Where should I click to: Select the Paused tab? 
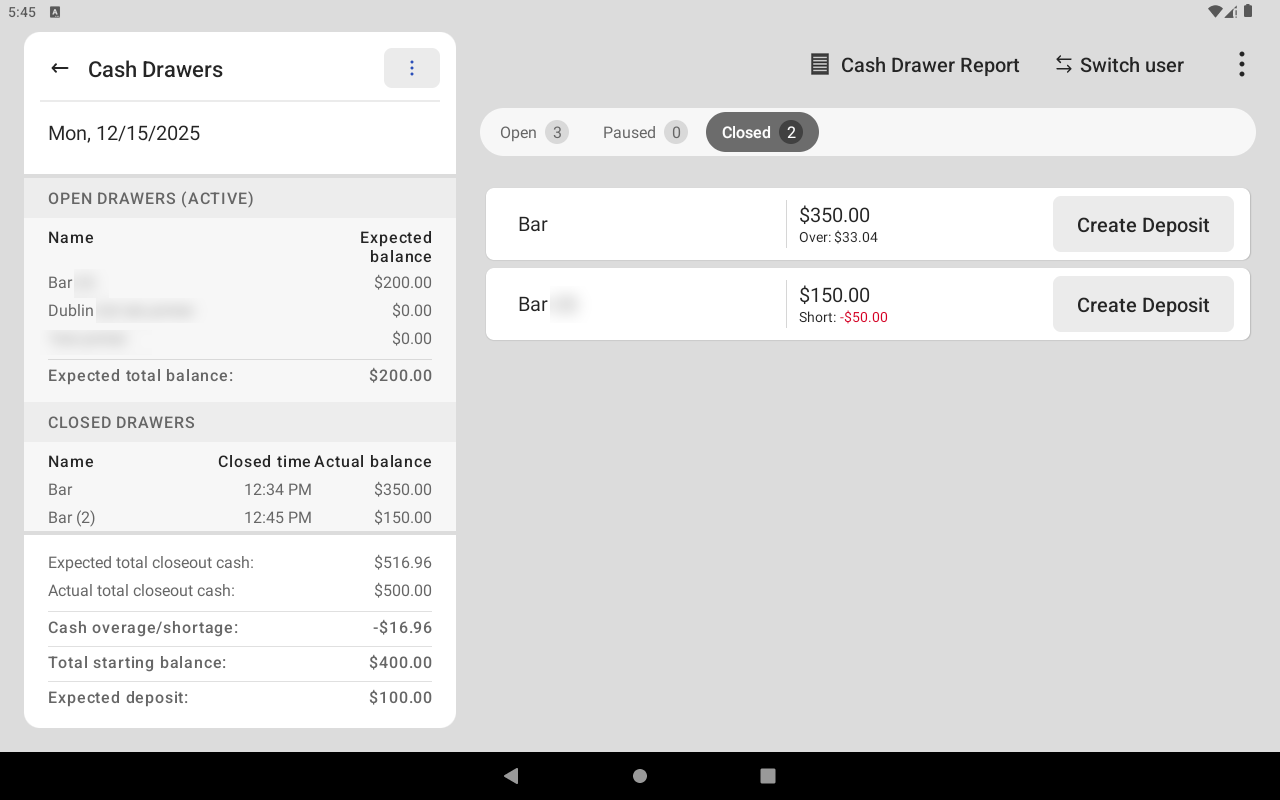click(644, 132)
